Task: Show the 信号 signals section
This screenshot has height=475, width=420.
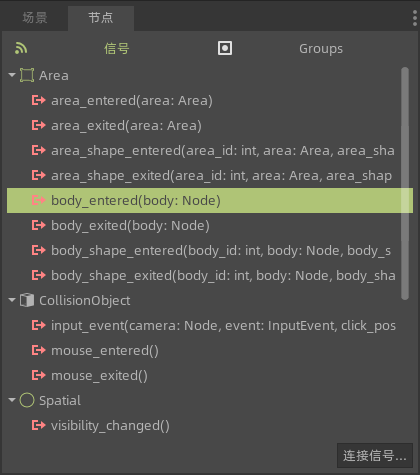Action: point(116,49)
